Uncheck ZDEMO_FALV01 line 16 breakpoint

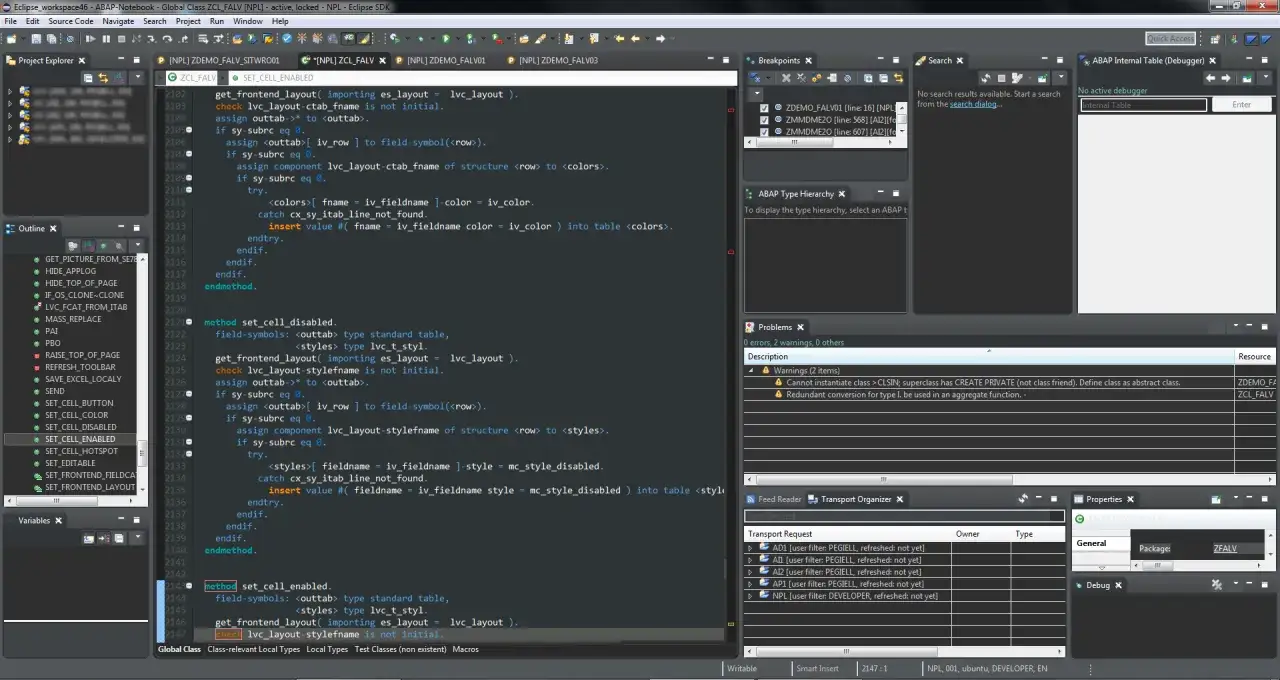click(765, 108)
